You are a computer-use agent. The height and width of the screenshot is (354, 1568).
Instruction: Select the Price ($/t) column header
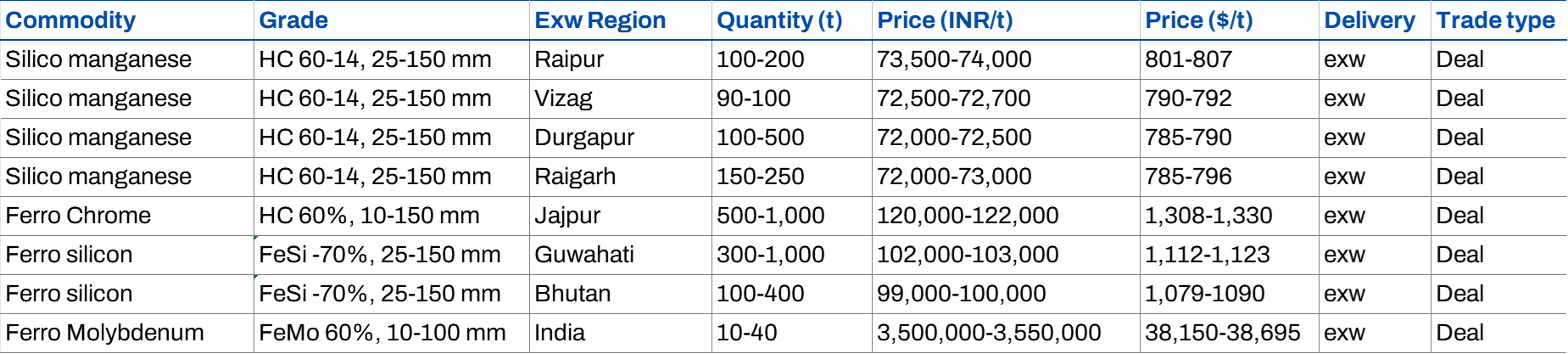pos(1198,20)
